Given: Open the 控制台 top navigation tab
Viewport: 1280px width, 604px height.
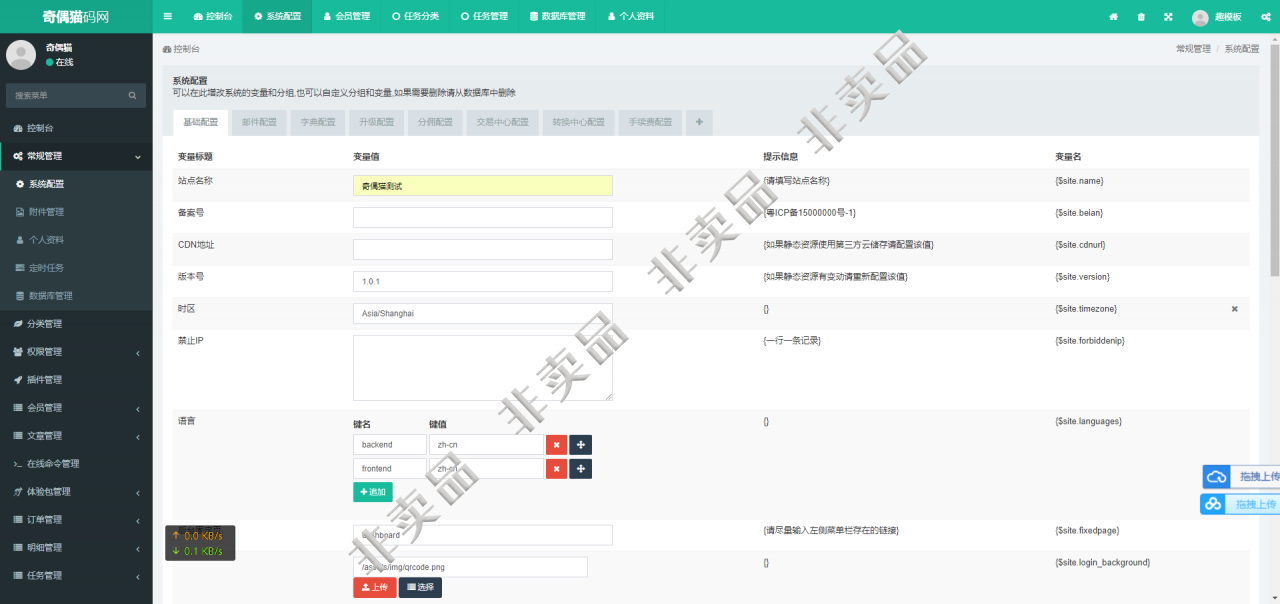Looking at the screenshot, I should tap(213, 17).
